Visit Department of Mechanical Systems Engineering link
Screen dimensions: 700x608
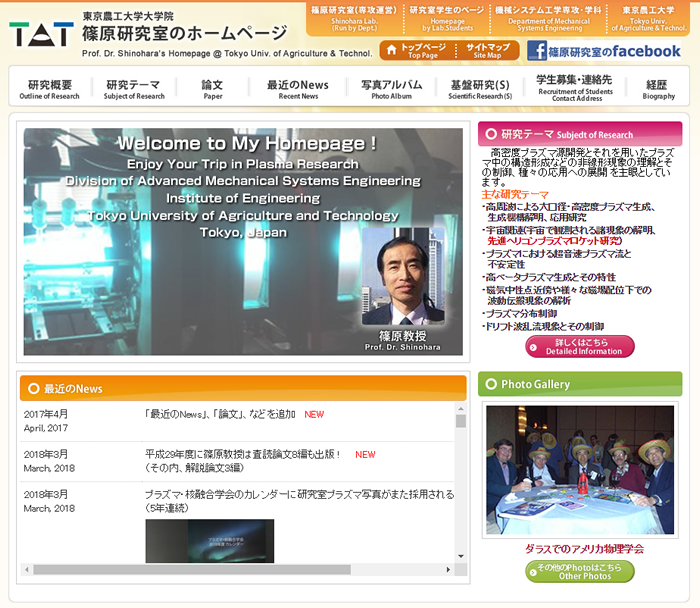point(549,18)
